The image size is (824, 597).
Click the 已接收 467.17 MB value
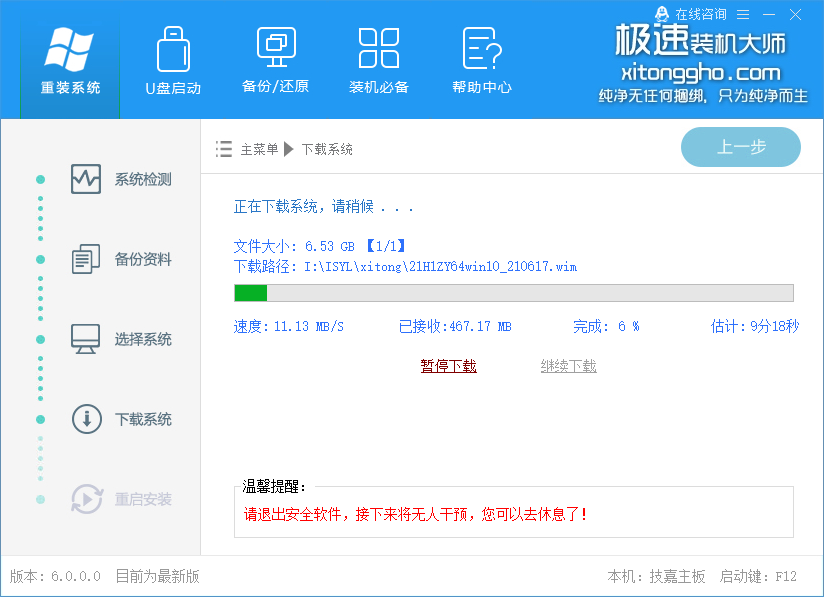(455, 326)
